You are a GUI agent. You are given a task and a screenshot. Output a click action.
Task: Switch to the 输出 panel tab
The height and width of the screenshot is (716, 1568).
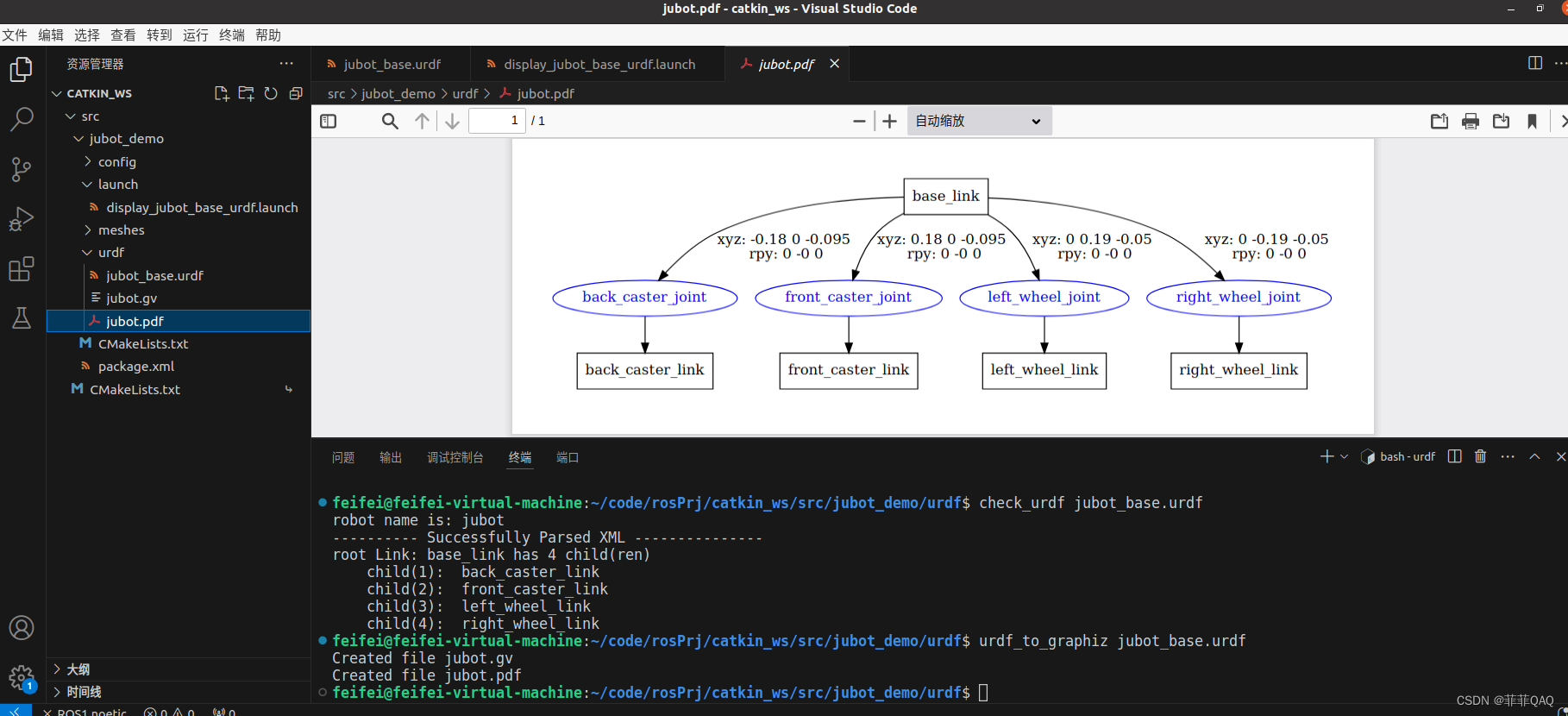[x=391, y=457]
